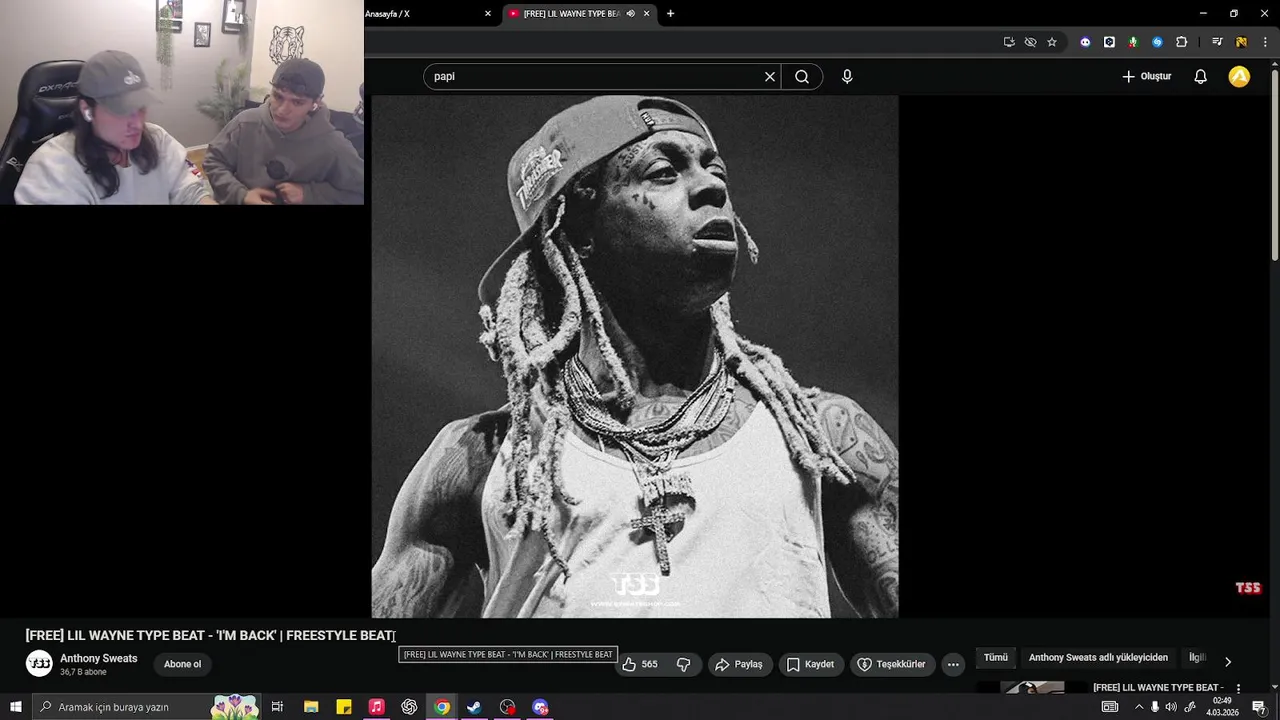Viewport: 1280px width, 720px height.
Task: Dislike the video
Action: click(684, 664)
